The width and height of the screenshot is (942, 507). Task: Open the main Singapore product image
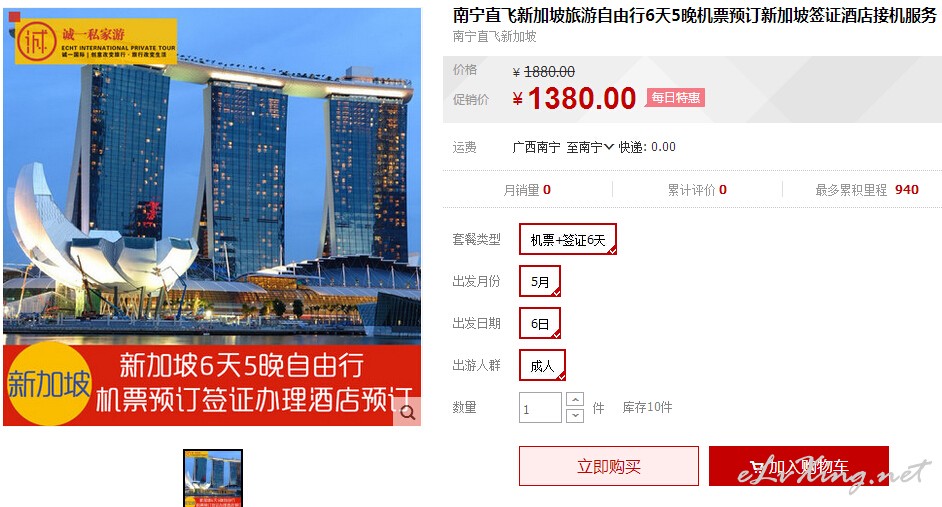coord(212,217)
